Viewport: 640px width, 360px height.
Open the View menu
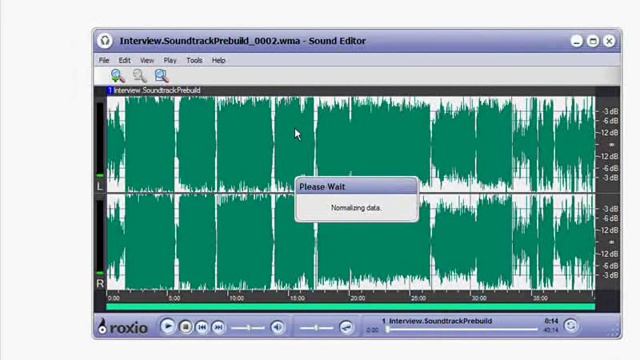[147, 60]
